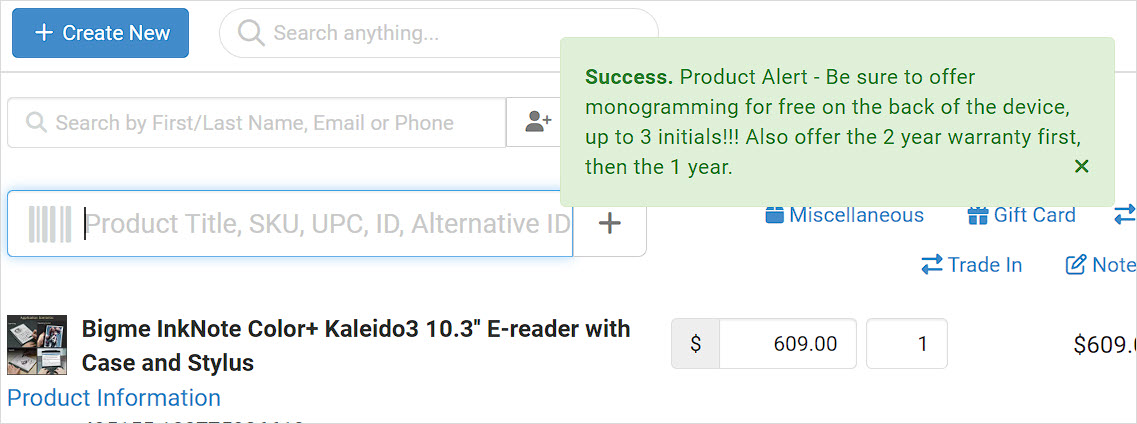Click the add new customer icon
Screen dimensions: 1137x424
coord(538,122)
